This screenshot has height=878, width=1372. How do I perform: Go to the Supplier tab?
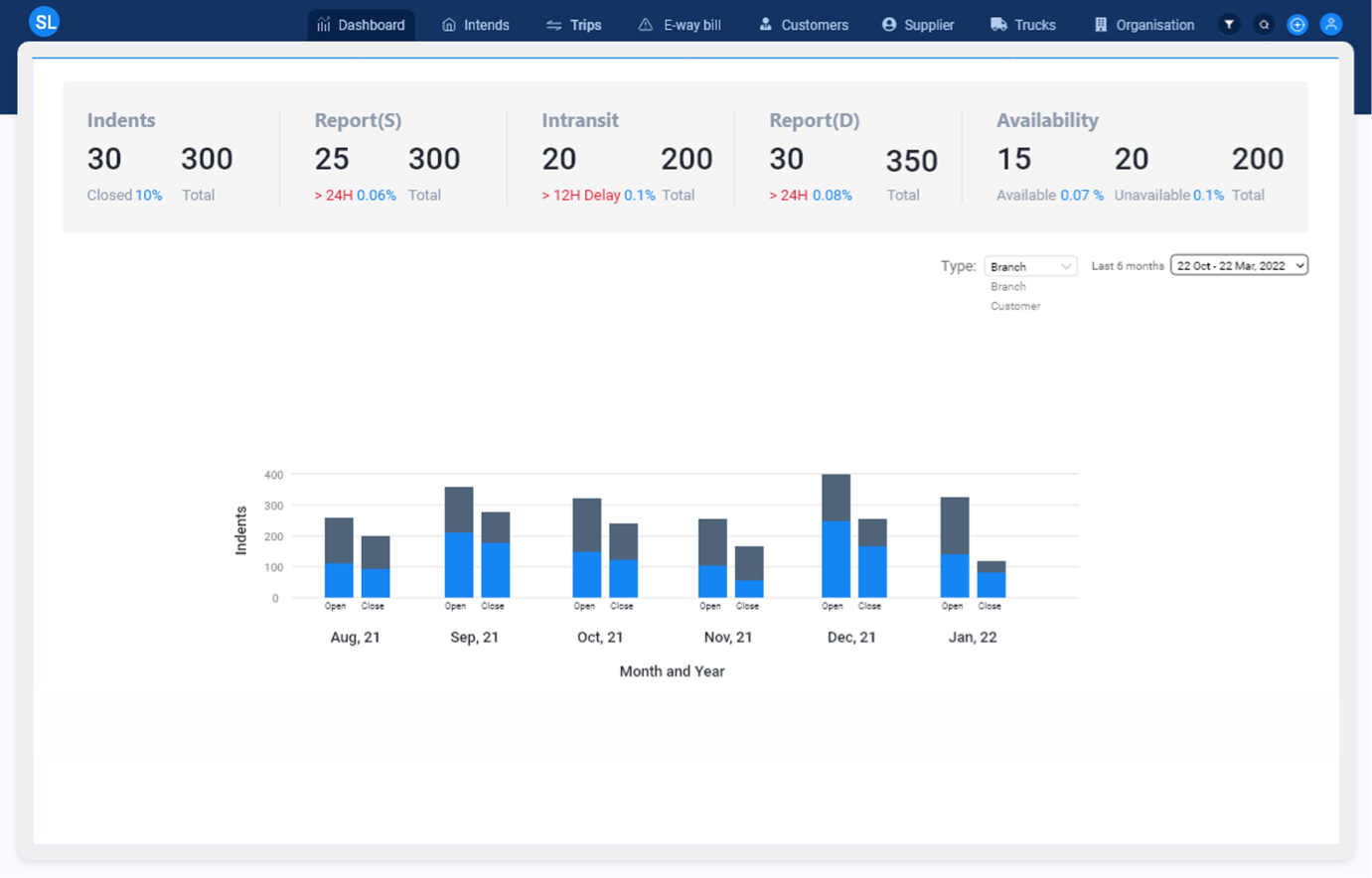[918, 25]
